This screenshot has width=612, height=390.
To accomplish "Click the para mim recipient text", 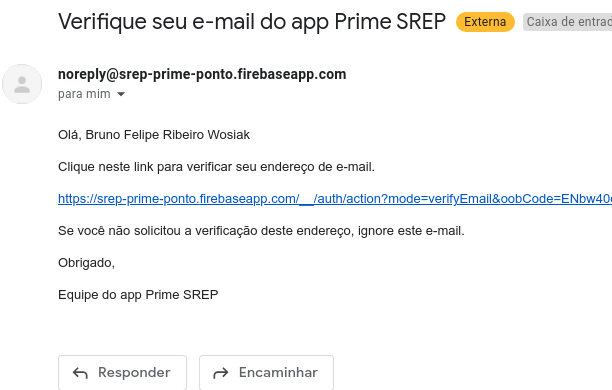I will coord(84,94).
